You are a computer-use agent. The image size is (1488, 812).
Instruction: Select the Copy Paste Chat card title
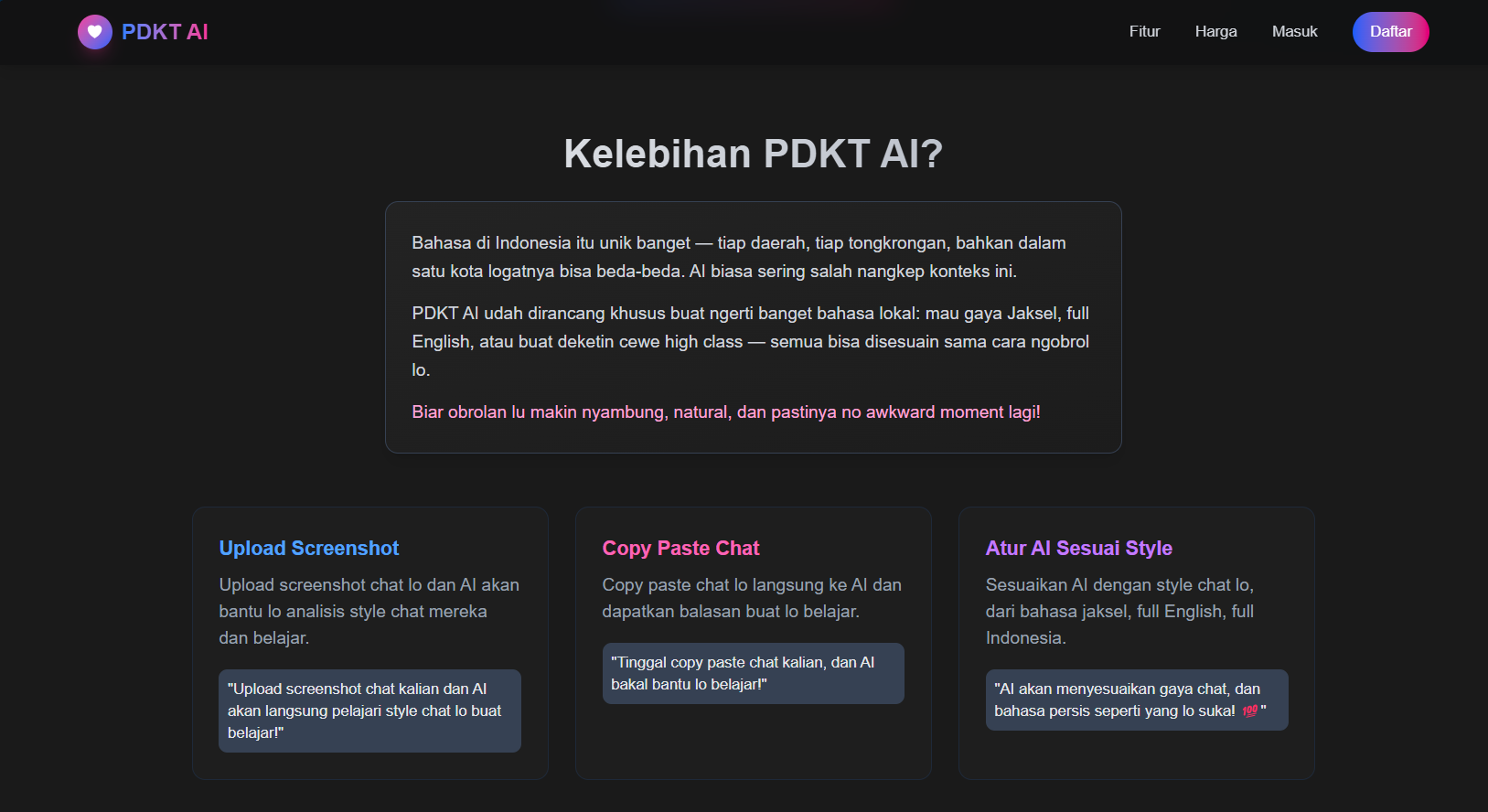[680, 548]
